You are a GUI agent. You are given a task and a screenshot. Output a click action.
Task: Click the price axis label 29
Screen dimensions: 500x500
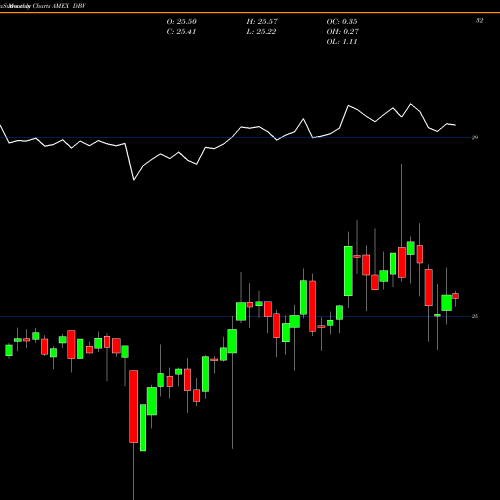[475, 137]
